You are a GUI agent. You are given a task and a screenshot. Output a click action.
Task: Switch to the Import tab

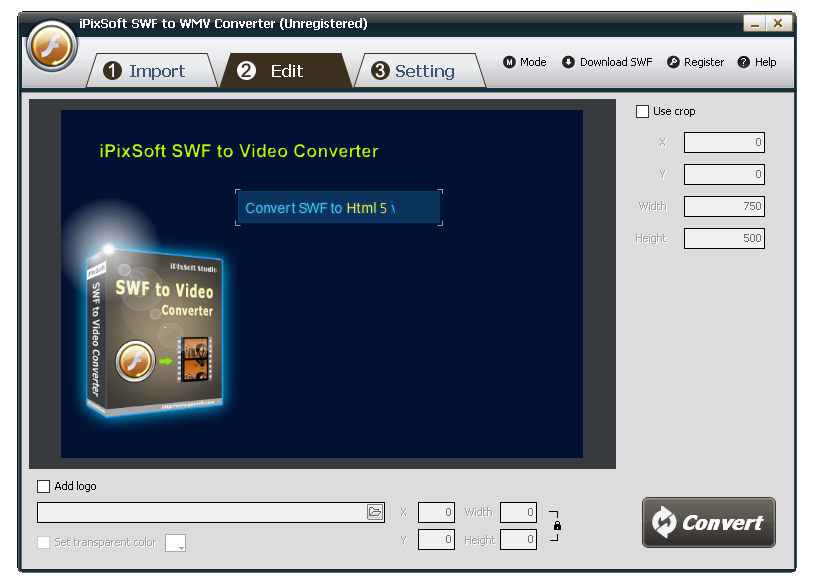click(151, 71)
